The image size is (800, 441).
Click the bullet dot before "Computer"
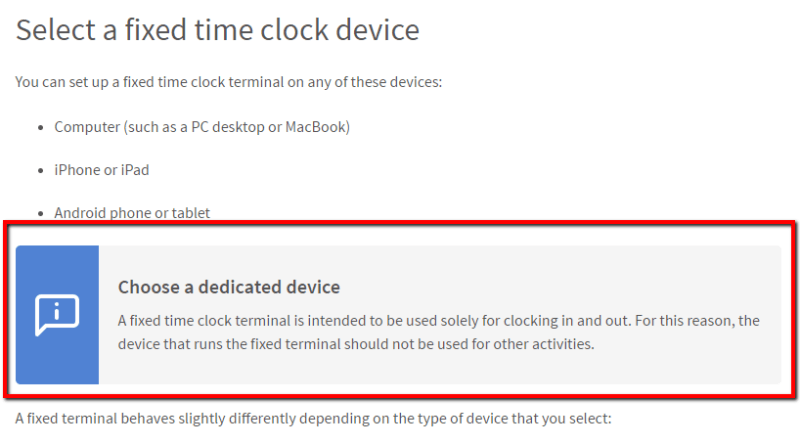coord(40,128)
